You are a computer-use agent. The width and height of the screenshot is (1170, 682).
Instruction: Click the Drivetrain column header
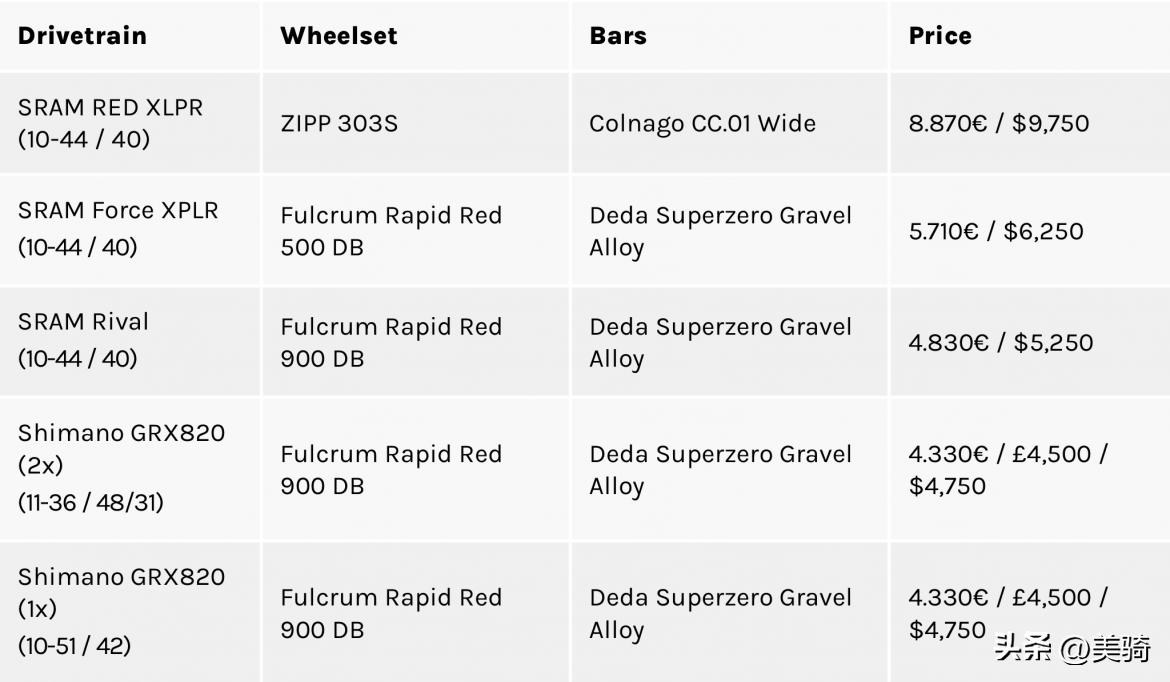tap(82, 36)
